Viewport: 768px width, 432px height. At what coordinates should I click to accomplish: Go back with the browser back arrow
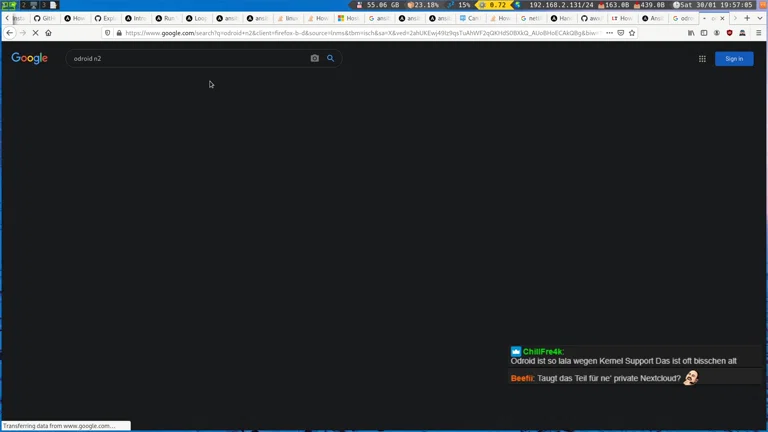tap(10, 33)
